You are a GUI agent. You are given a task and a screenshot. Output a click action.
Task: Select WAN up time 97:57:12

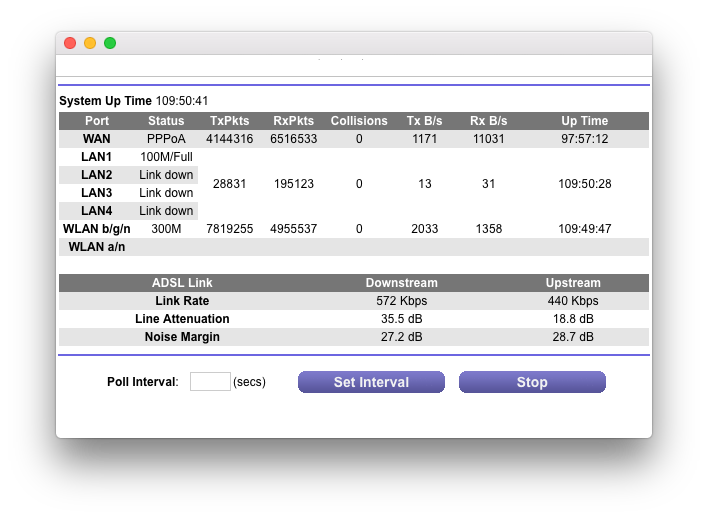click(x=585, y=139)
